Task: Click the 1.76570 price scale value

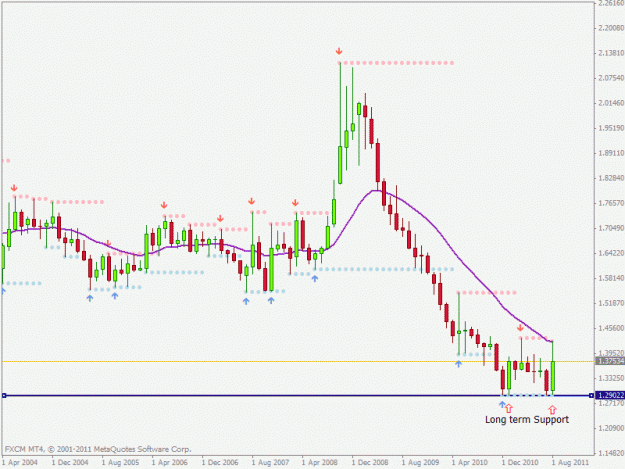Action: coord(611,203)
